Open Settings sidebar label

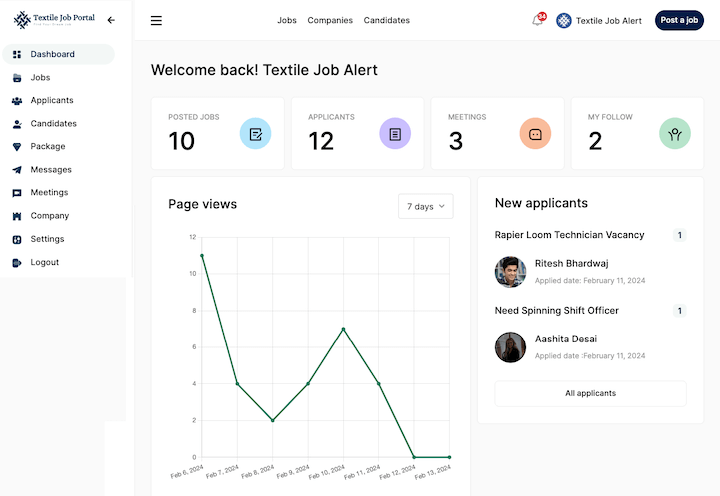(47, 239)
